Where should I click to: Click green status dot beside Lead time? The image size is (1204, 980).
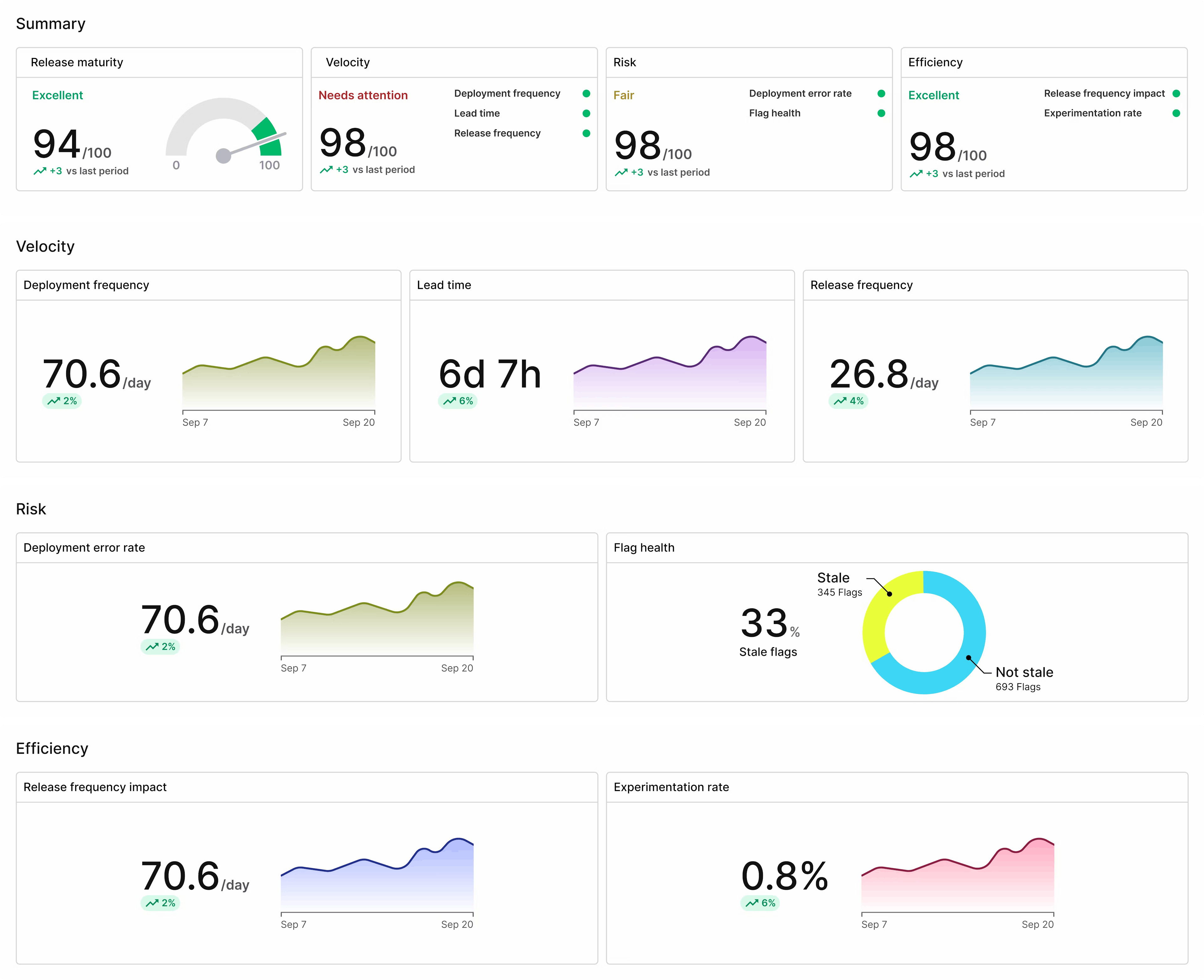pyautogui.click(x=586, y=113)
